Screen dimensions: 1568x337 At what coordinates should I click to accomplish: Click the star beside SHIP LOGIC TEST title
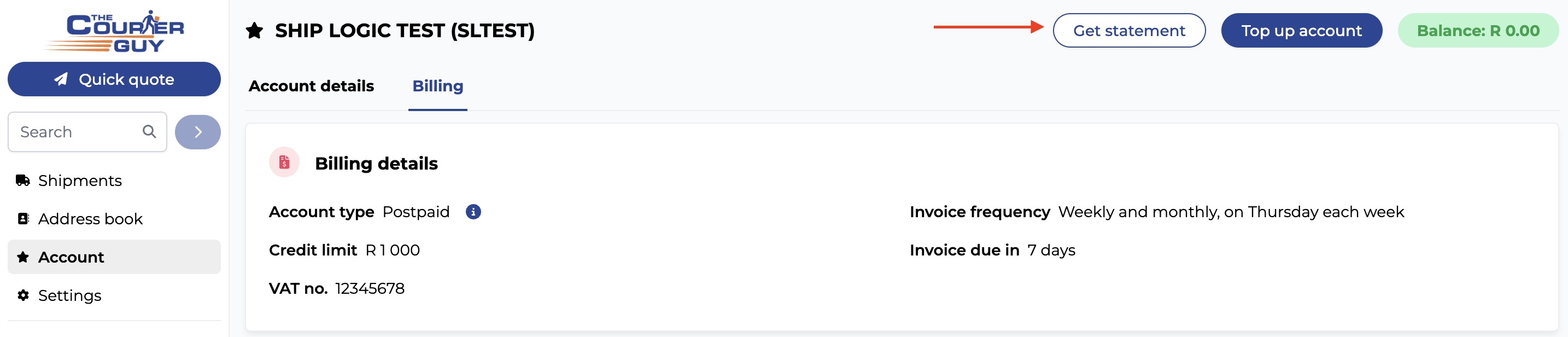coord(254,31)
